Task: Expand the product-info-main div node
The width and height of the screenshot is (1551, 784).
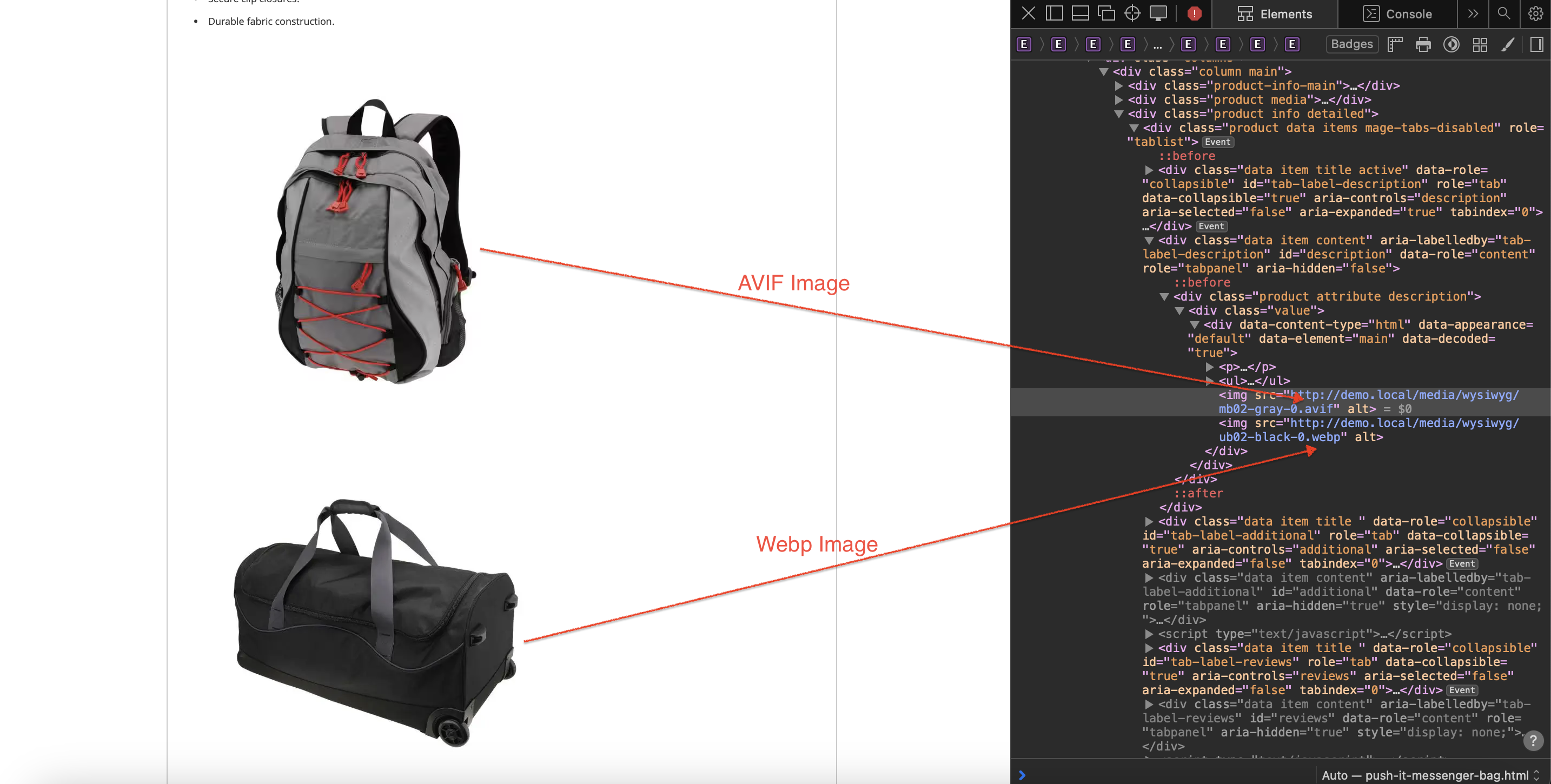Action: [1119, 85]
